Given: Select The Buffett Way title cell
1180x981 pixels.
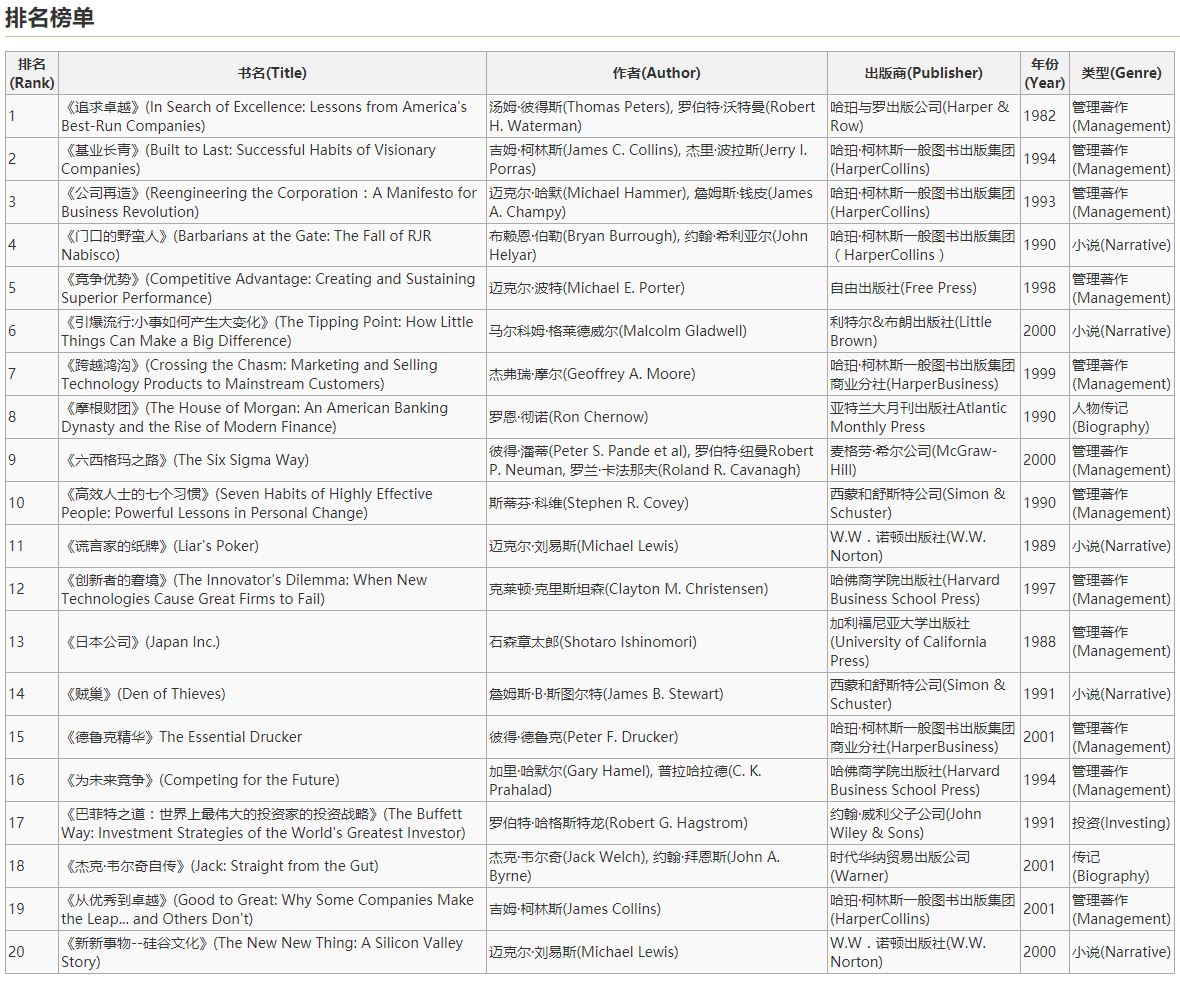Looking at the screenshot, I should click(272, 822).
